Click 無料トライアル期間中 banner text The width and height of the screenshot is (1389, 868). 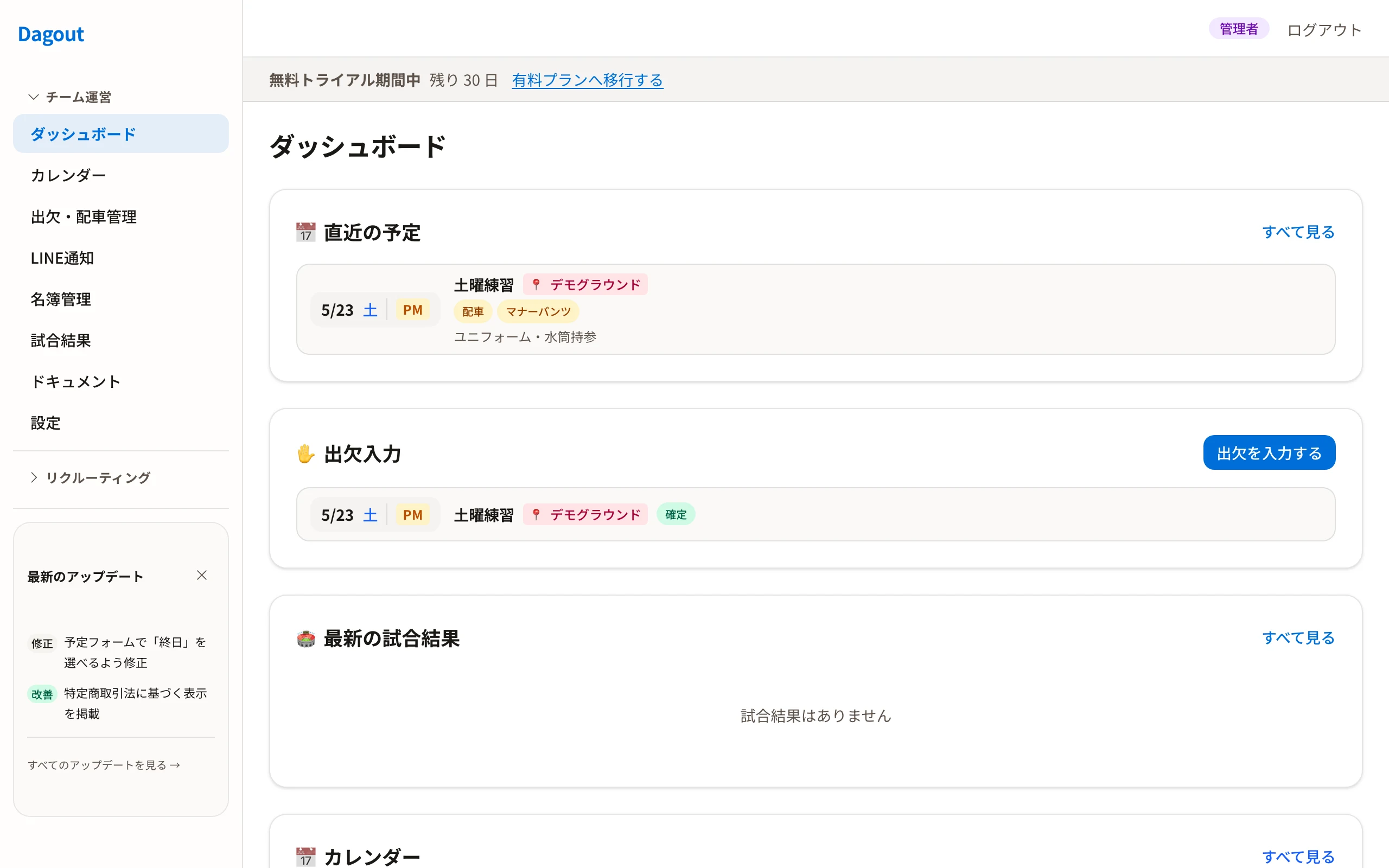345,80
